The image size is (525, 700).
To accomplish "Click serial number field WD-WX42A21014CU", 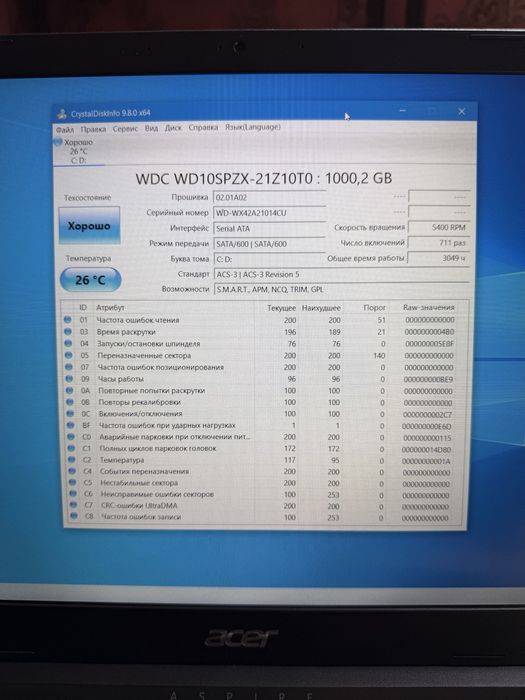I will pyautogui.click(x=270, y=213).
